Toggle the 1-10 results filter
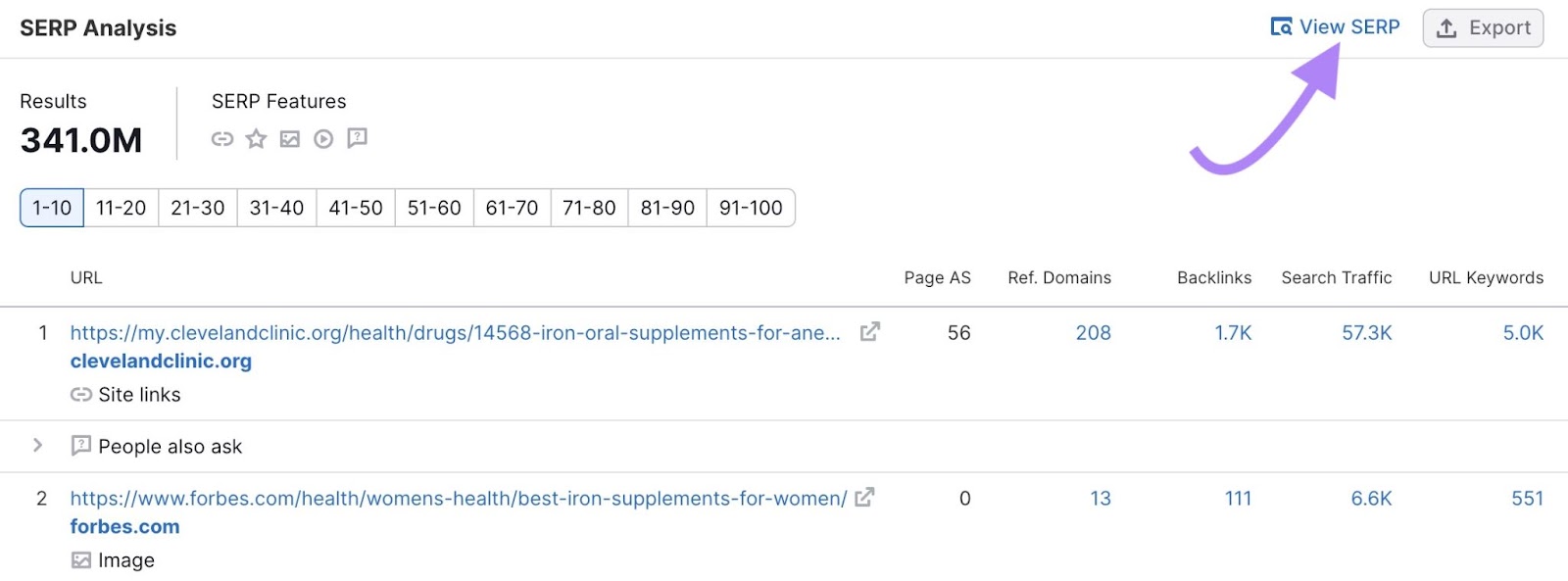This screenshot has width=1568, height=581. point(50,208)
